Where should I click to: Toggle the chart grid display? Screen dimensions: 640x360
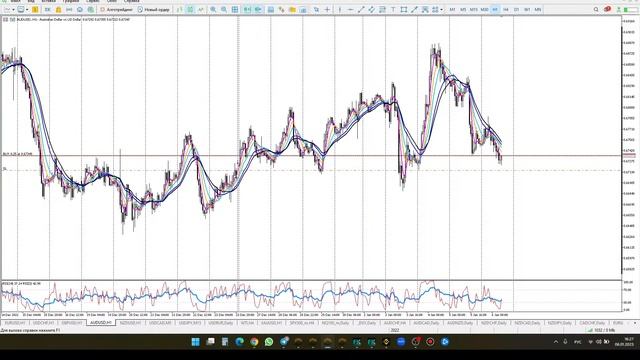pos(235,9)
